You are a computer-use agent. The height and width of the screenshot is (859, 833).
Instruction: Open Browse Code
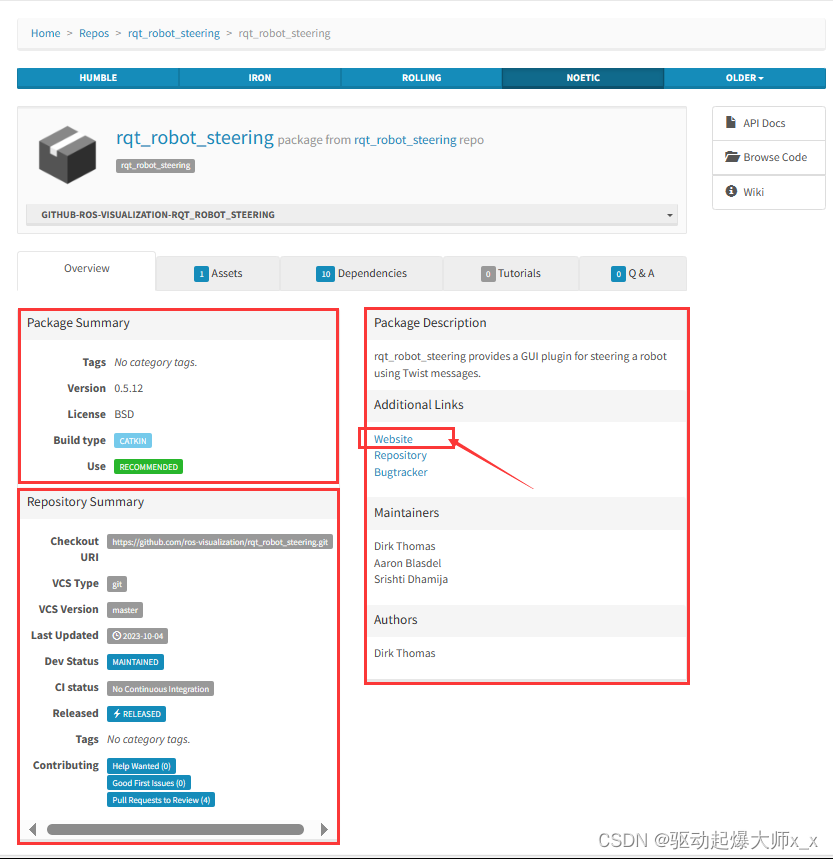[768, 157]
